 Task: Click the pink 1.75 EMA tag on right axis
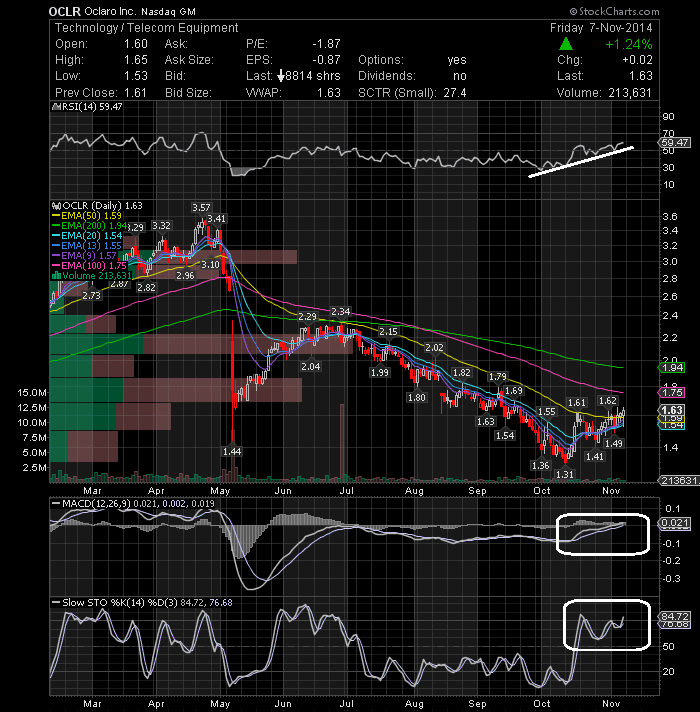(672, 392)
